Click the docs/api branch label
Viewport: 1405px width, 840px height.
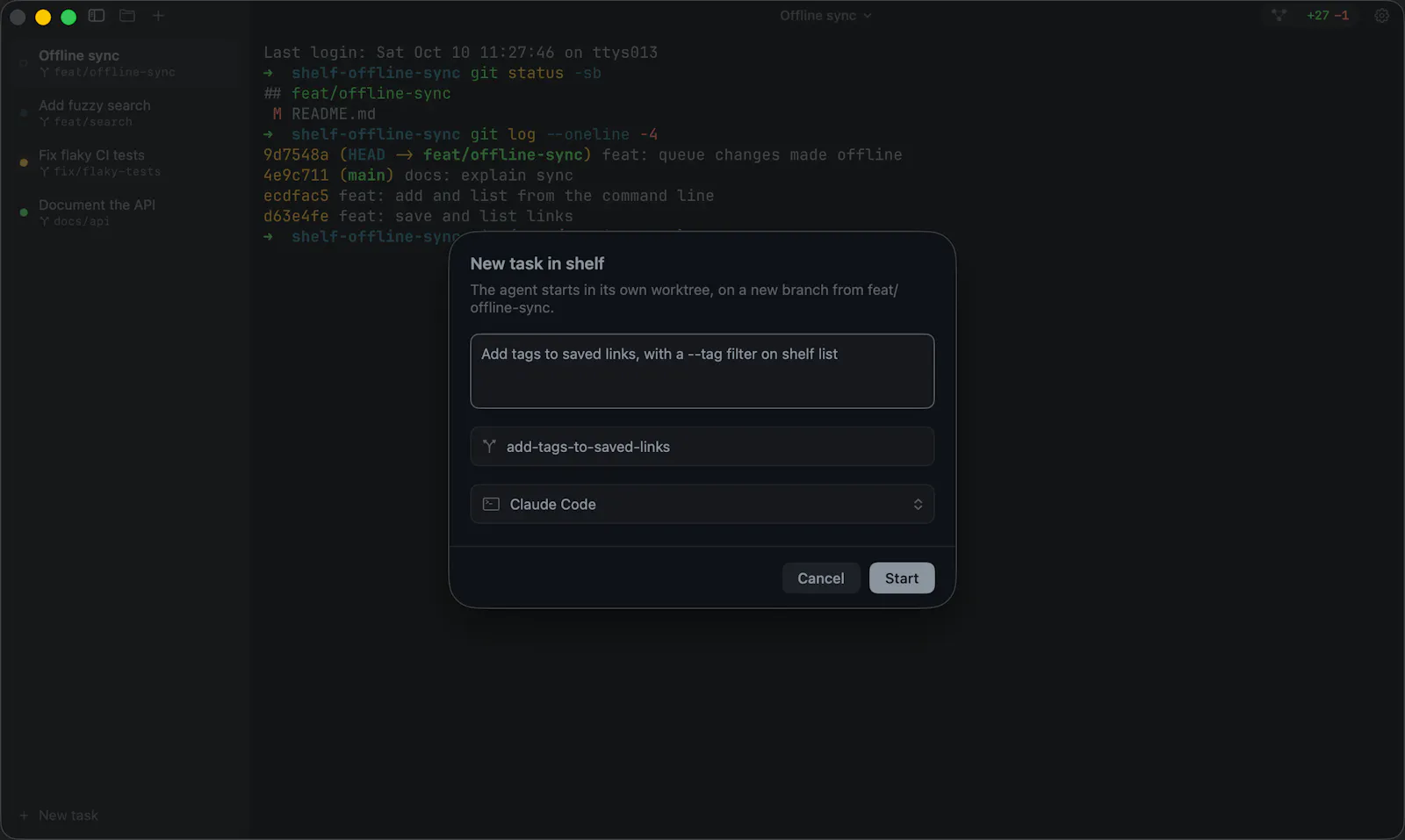tap(82, 222)
